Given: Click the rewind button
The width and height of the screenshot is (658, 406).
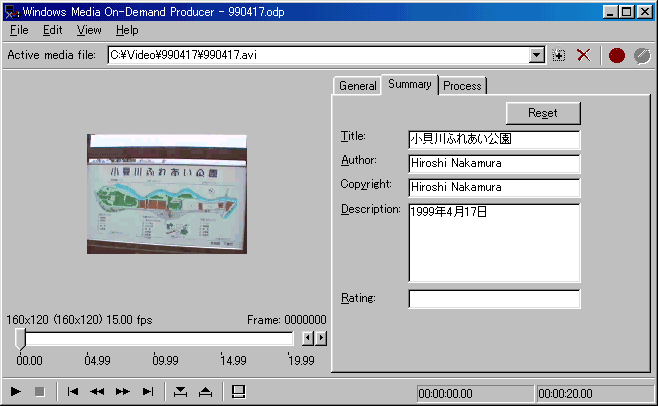Looking at the screenshot, I should pyautogui.click(x=97, y=392).
